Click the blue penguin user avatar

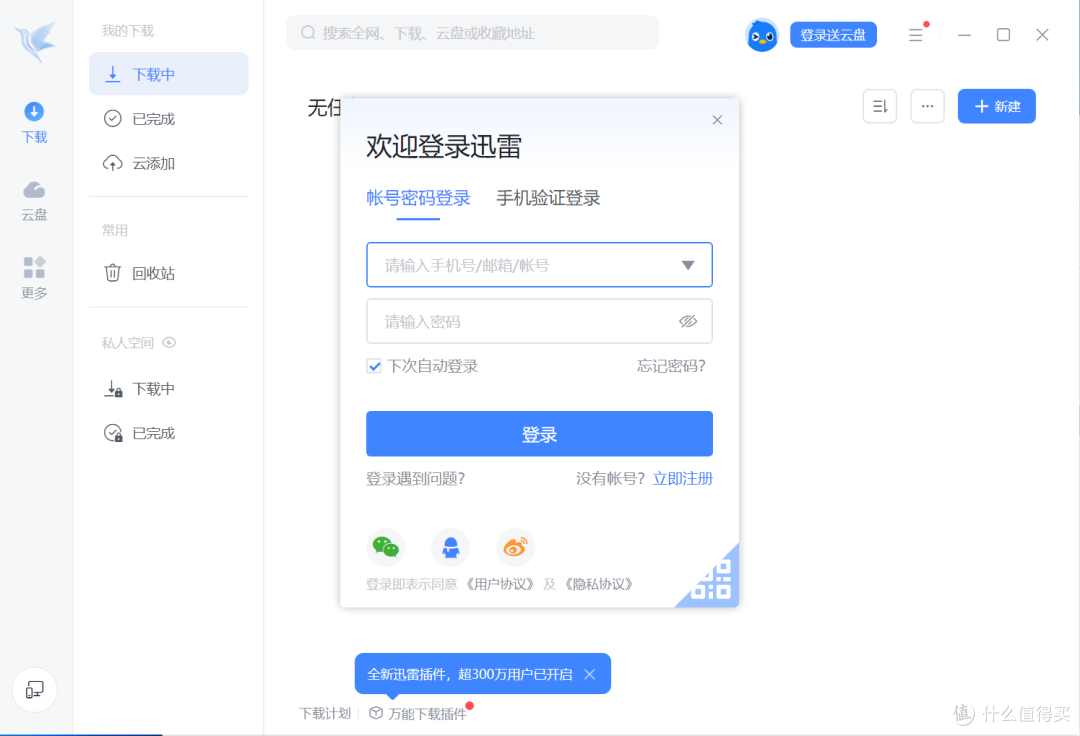762,35
